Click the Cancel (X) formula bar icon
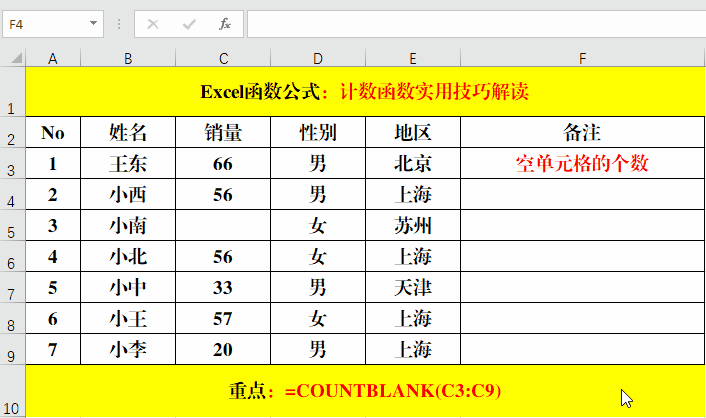 pos(153,24)
